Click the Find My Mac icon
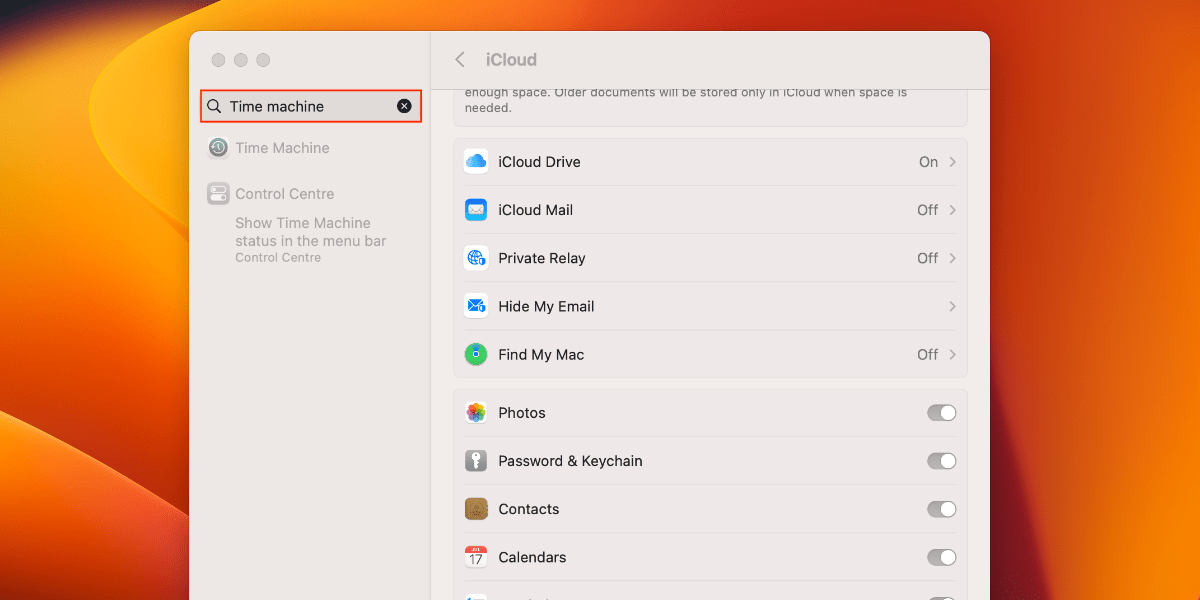1200x600 pixels. (475, 354)
